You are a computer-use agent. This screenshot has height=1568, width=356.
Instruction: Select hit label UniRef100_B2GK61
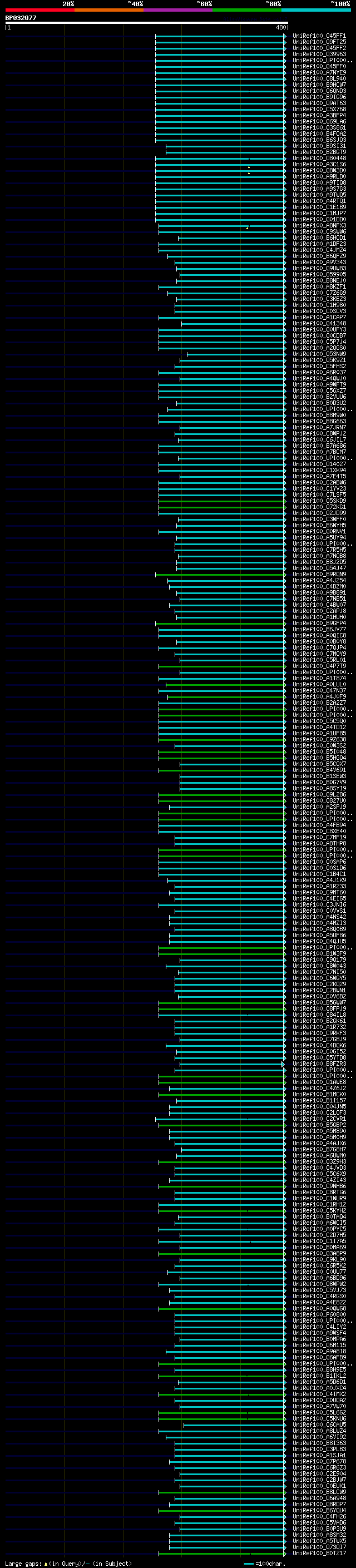319,1021
